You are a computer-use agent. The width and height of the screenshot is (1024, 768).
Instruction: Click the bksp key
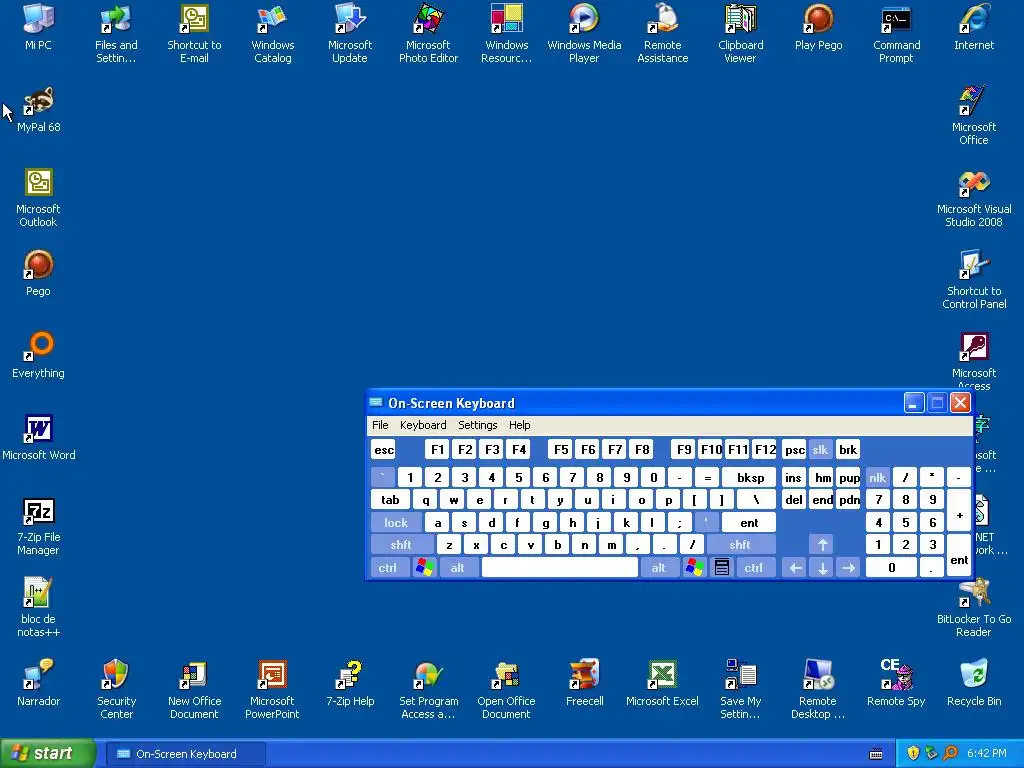point(750,477)
